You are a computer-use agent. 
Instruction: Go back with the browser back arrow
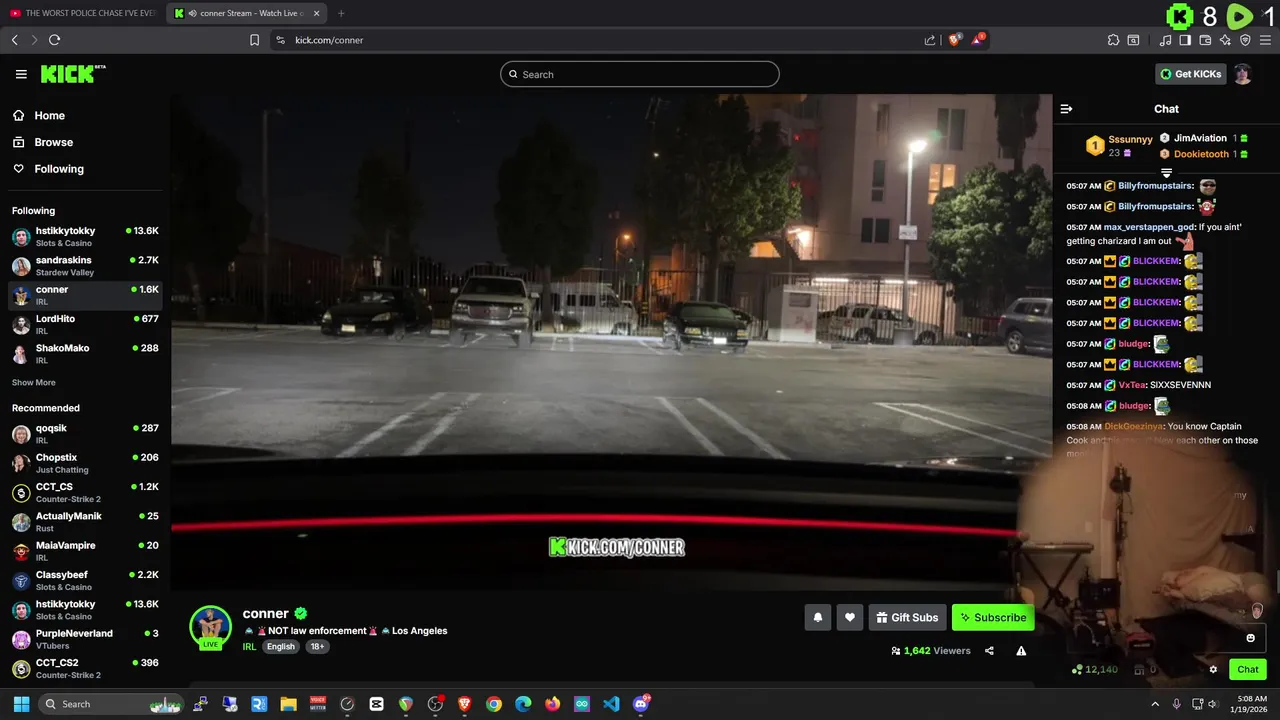coord(14,40)
